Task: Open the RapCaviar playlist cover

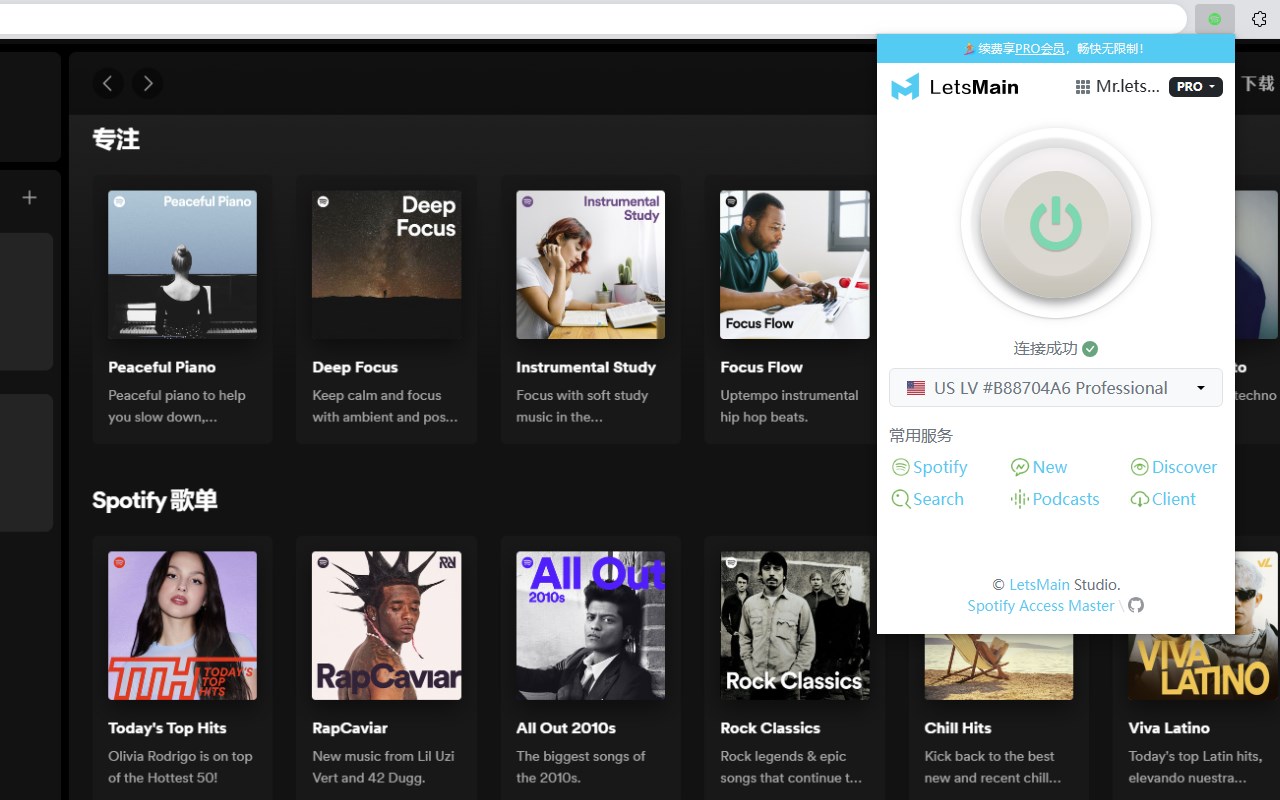Action: (x=386, y=626)
